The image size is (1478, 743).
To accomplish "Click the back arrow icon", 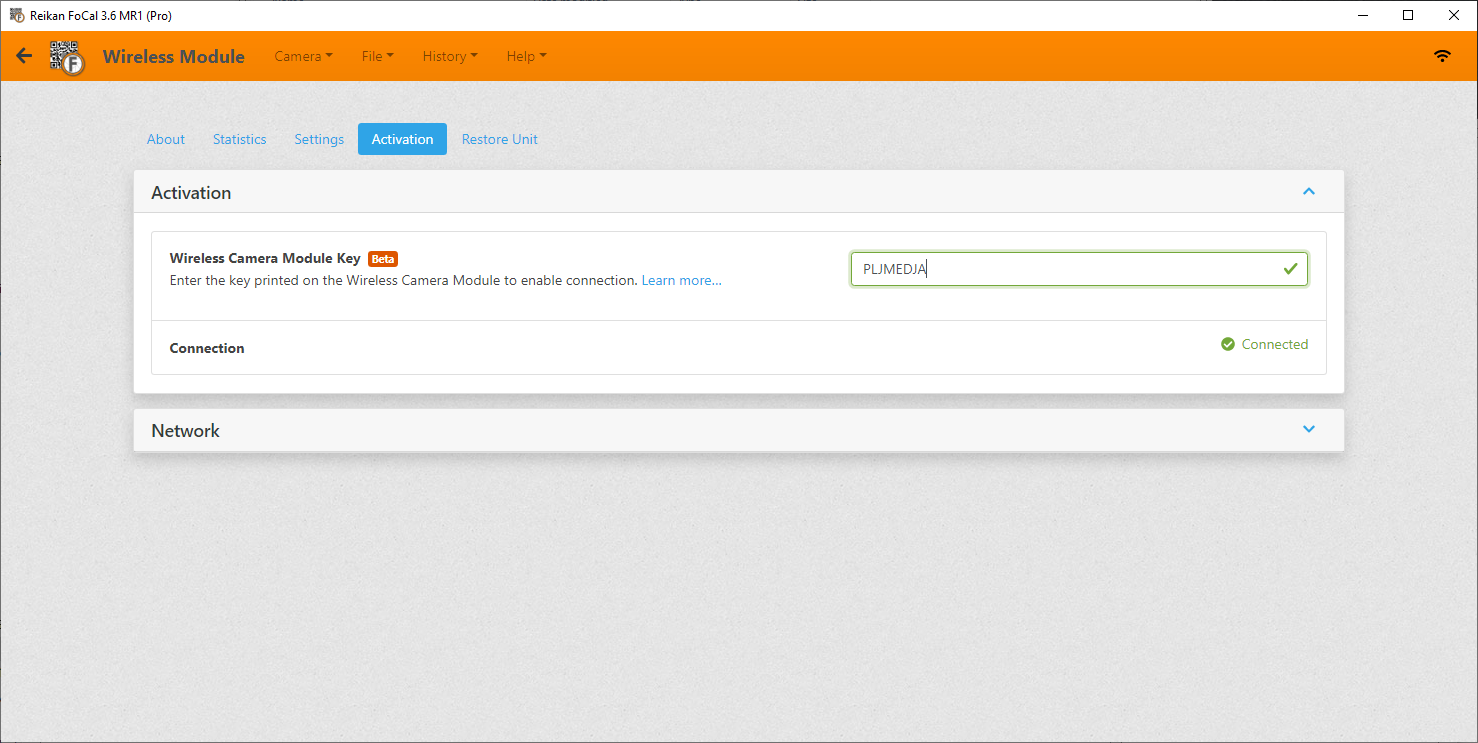I will [24, 56].
